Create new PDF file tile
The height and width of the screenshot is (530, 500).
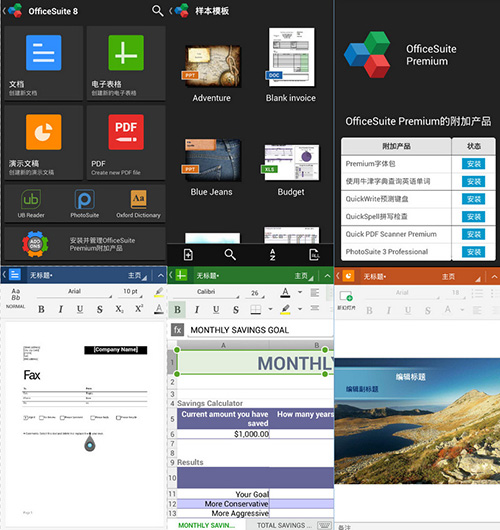click(x=126, y=142)
